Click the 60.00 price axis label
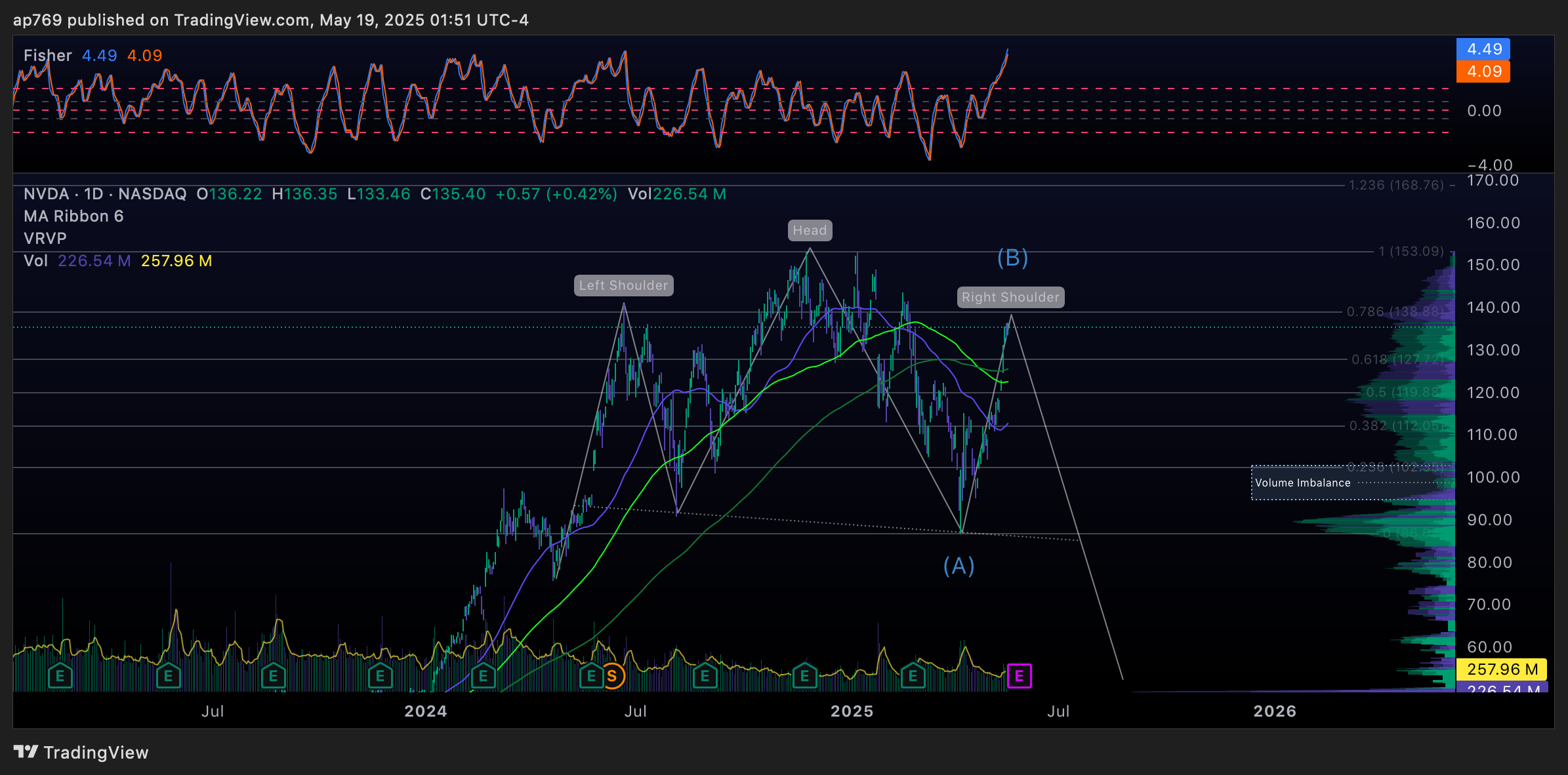This screenshot has width=1568, height=775. pyautogui.click(x=1489, y=647)
